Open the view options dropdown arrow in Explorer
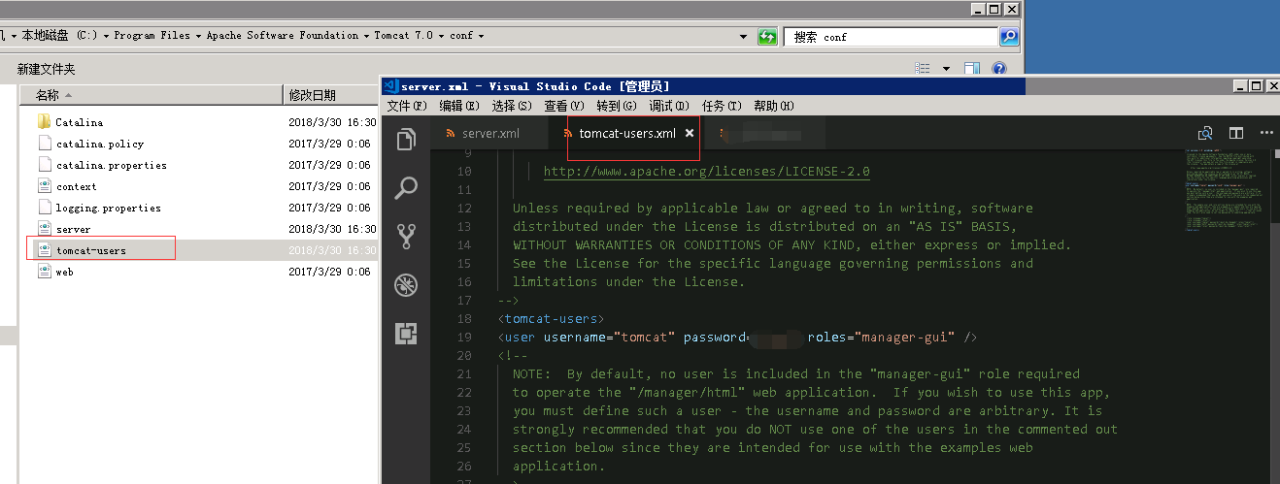The width and height of the screenshot is (1280, 484). (947, 69)
